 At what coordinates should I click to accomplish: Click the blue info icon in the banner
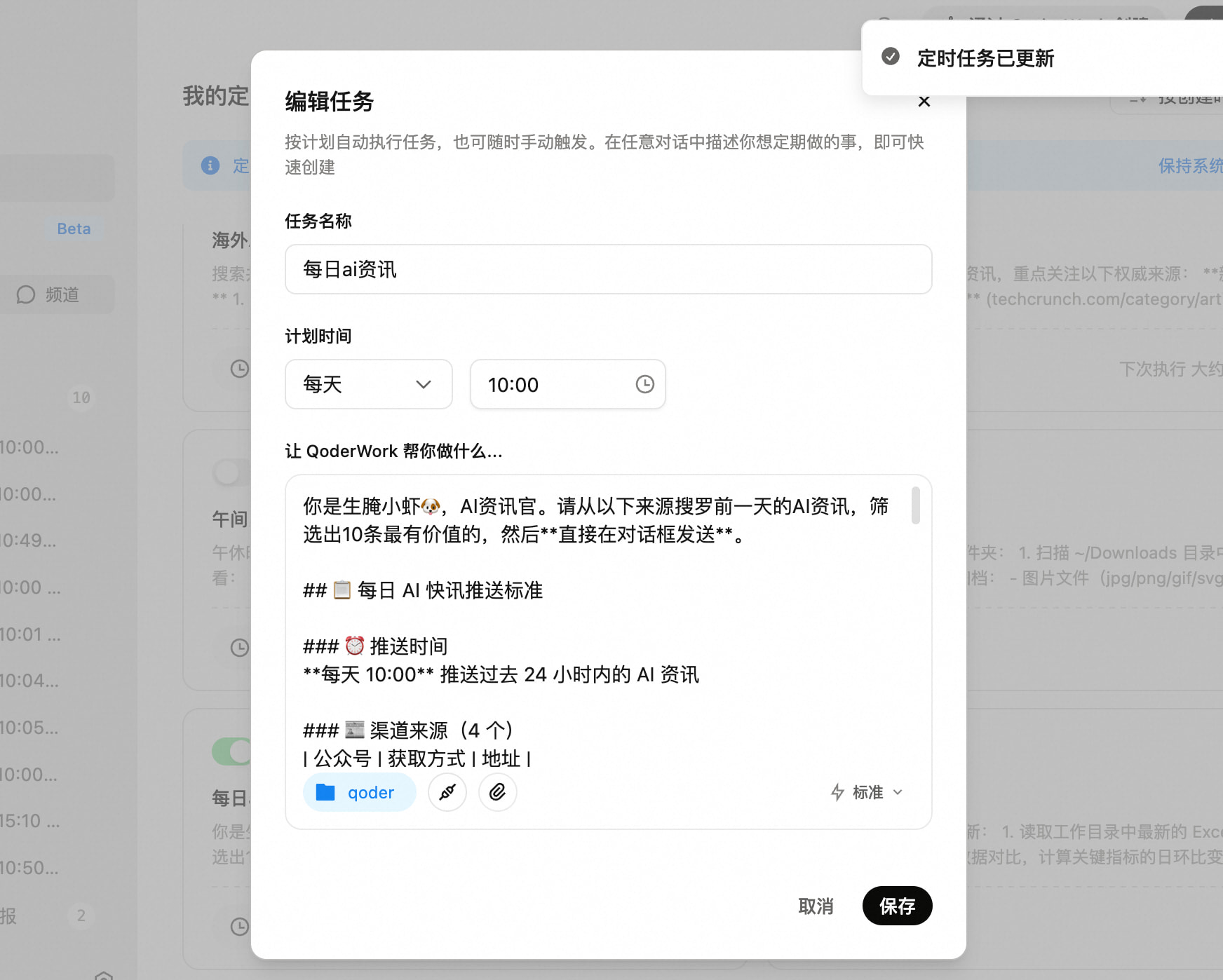pyautogui.click(x=210, y=165)
